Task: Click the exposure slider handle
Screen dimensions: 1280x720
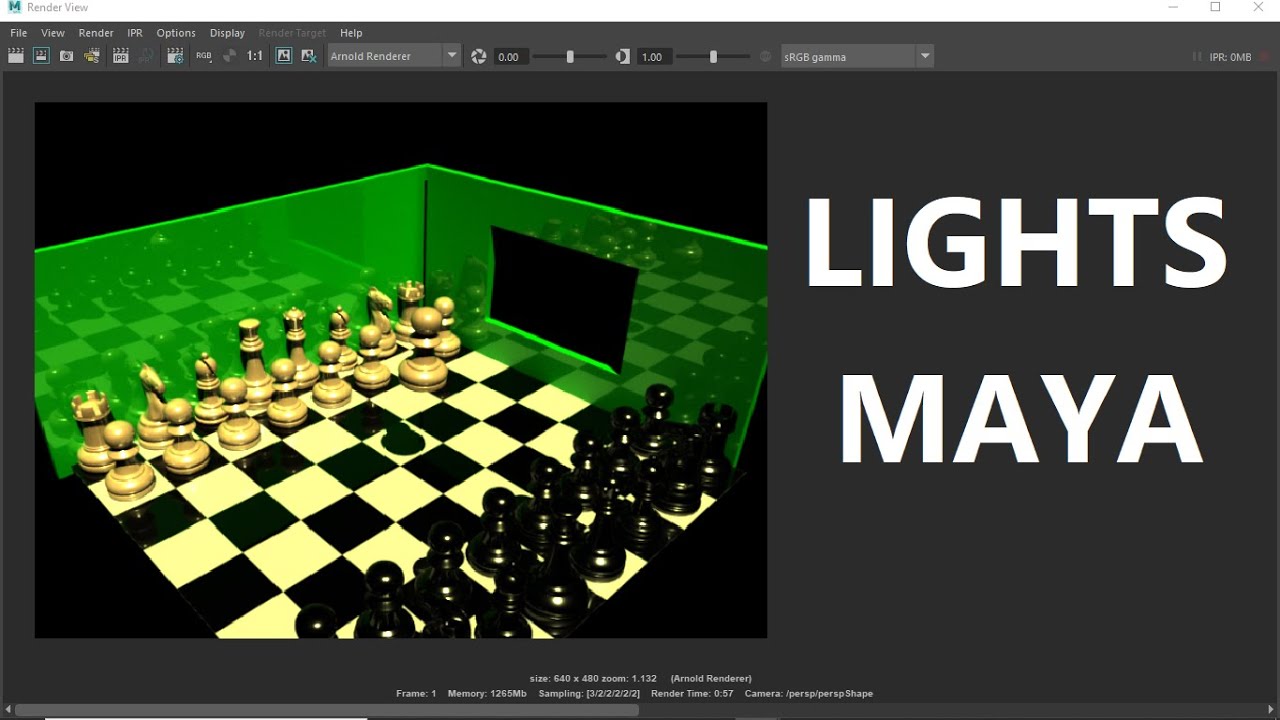Action: (570, 57)
